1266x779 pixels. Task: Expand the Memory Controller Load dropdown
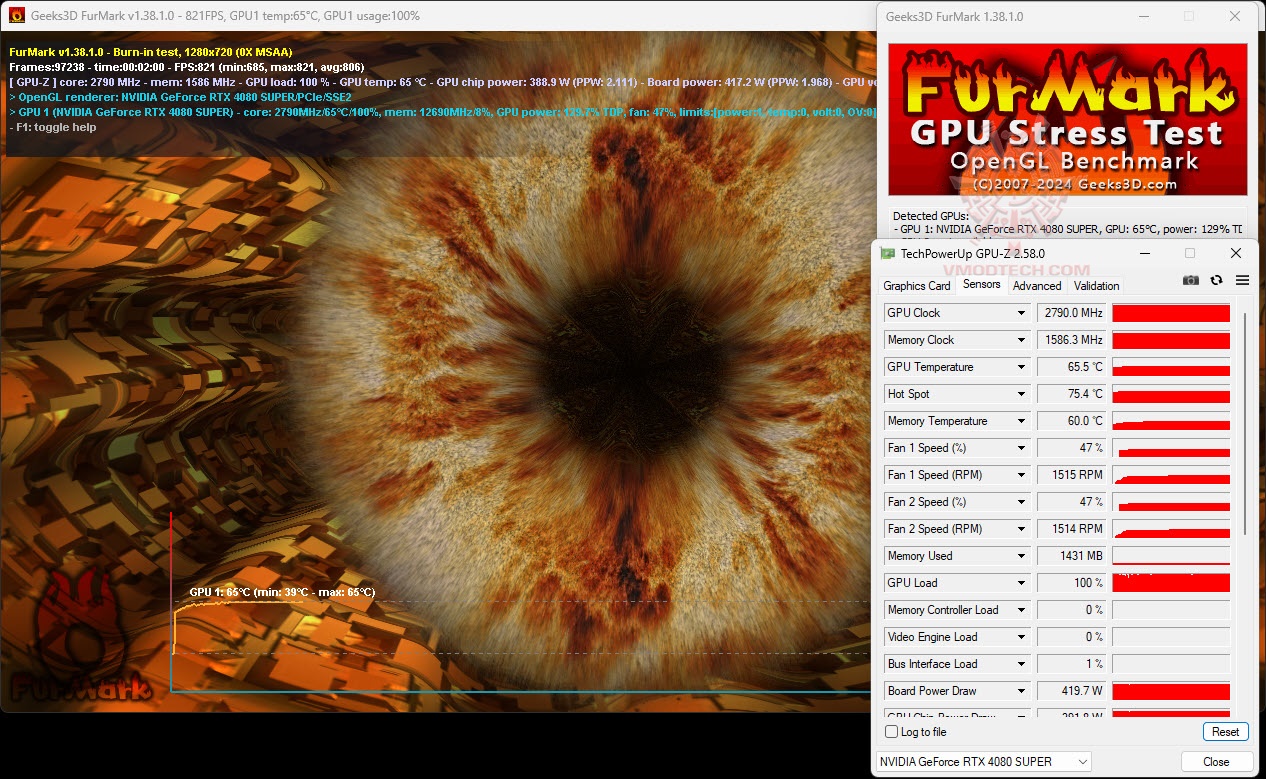pos(1021,610)
